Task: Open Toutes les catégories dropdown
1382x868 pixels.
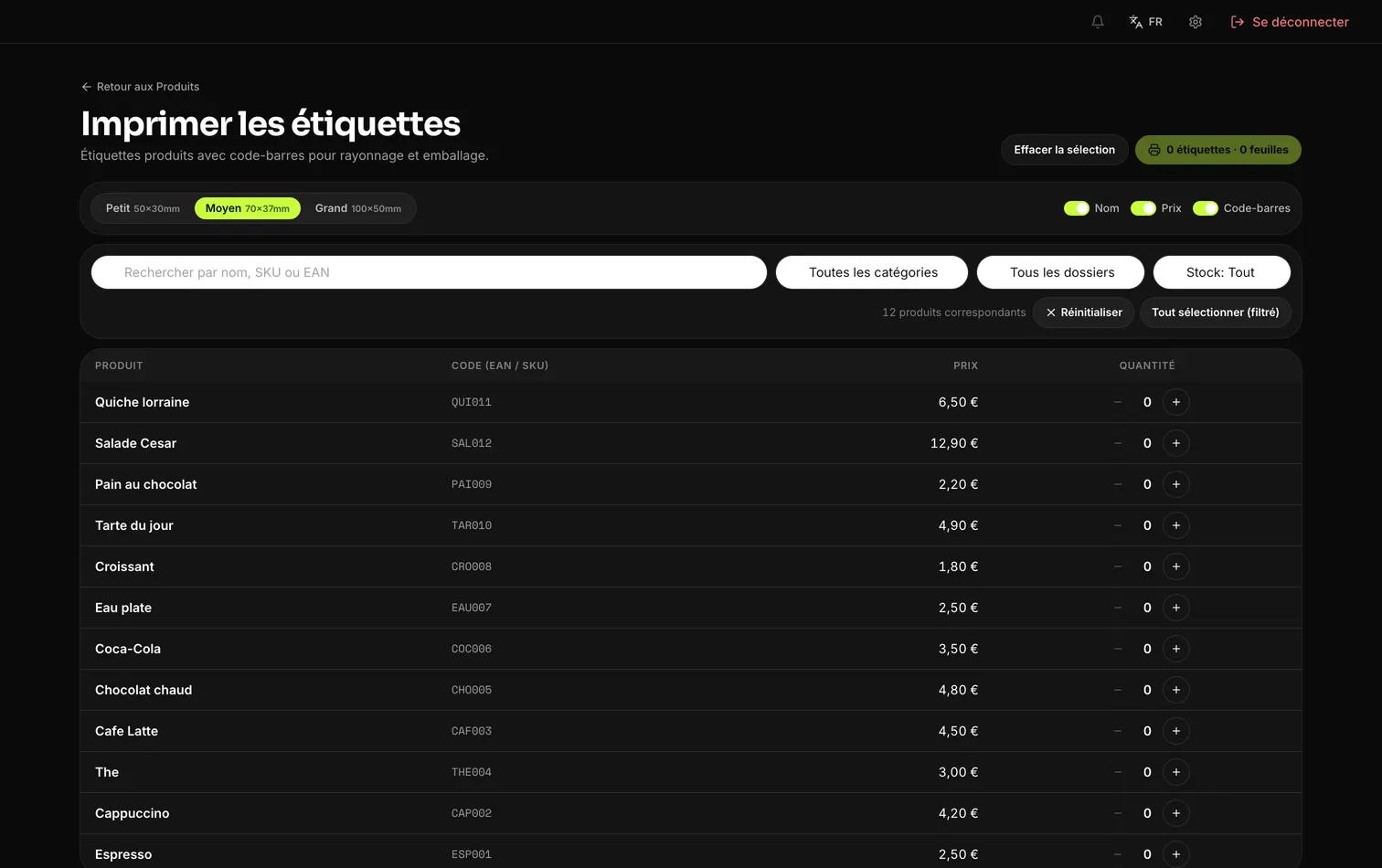Action: (x=872, y=272)
